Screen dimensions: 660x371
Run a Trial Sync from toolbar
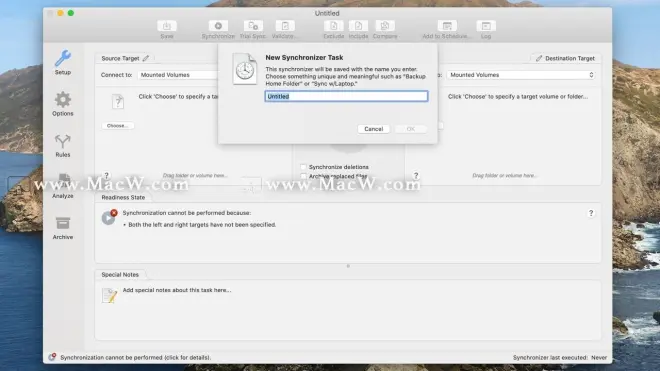[253, 26]
